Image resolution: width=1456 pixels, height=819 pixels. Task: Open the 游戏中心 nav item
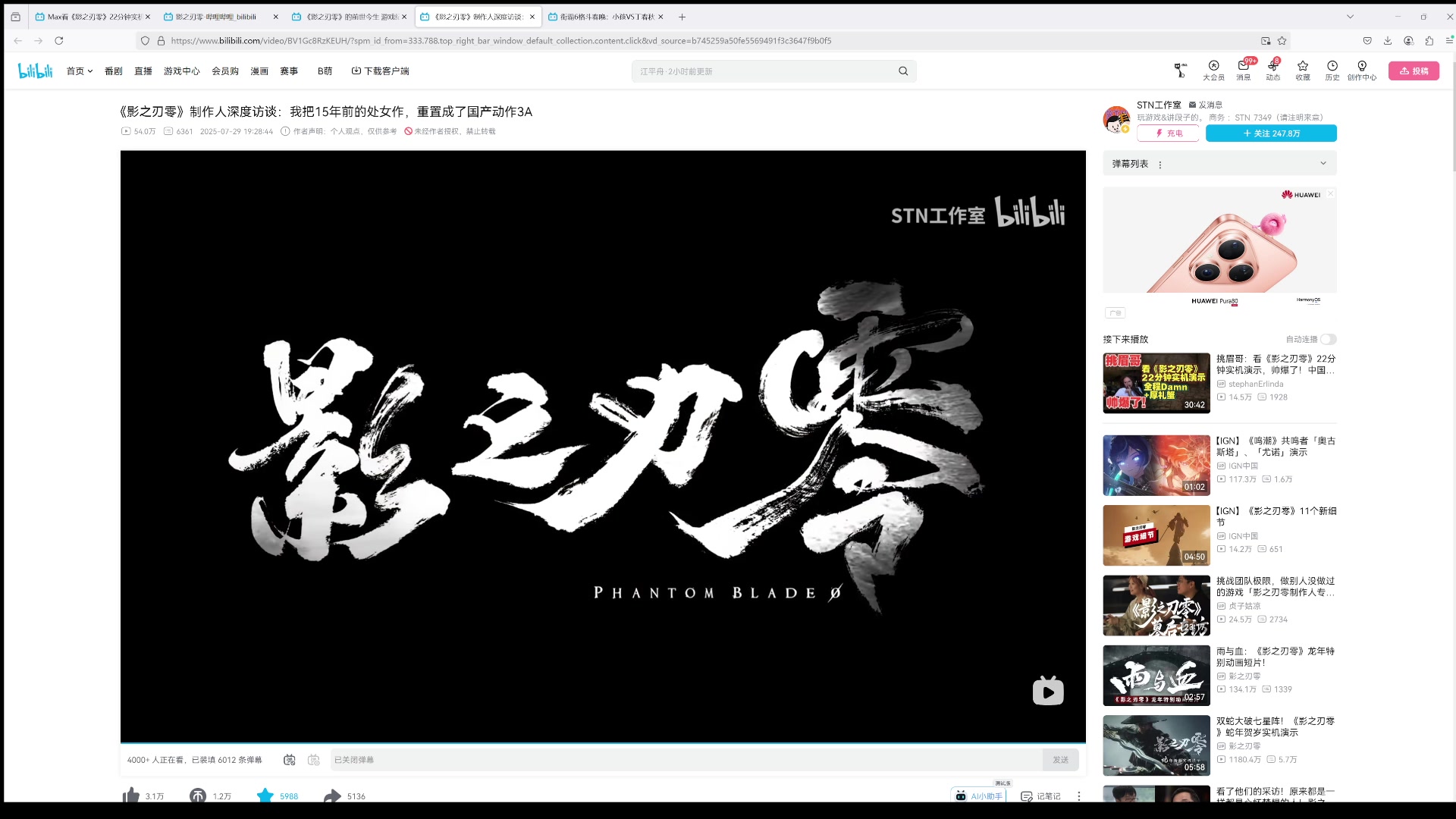pyautogui.click(x=182, y=71)
